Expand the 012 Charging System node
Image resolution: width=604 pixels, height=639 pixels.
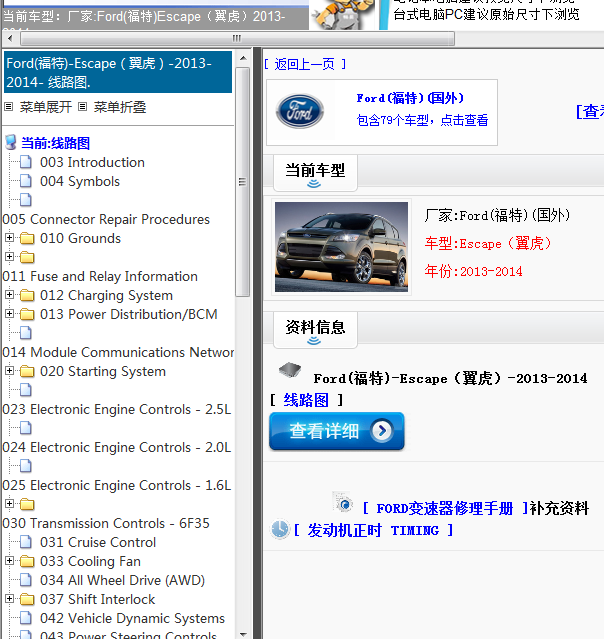coord(9,295)
